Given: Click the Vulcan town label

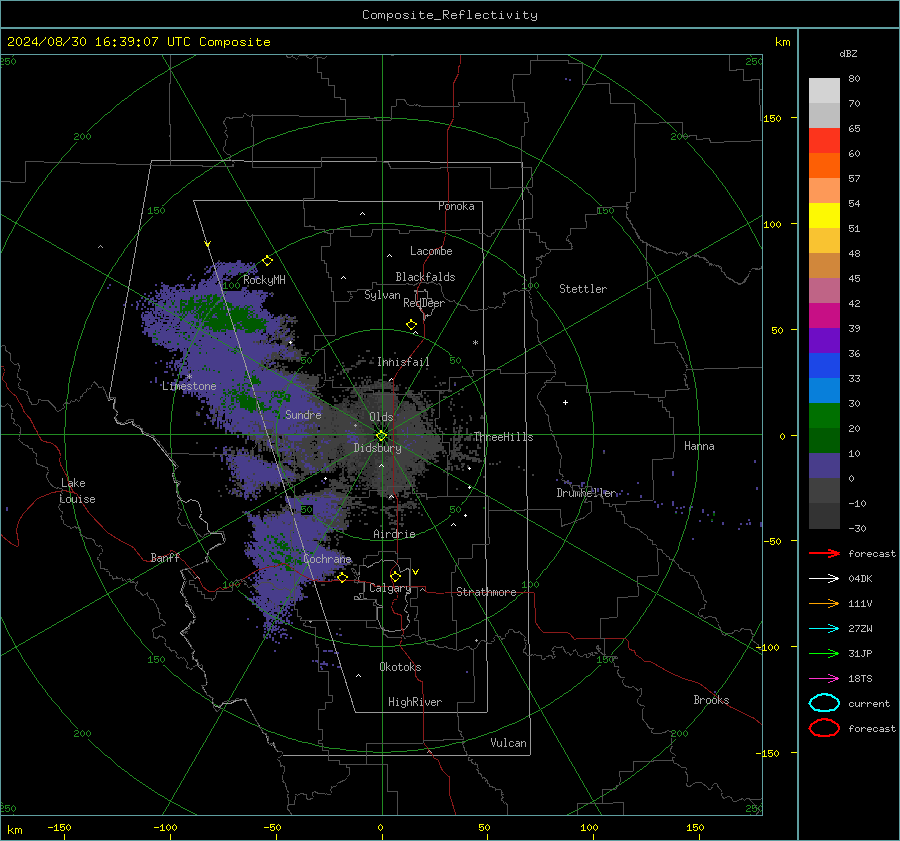Looking at the screenshot, I should 508,743.
